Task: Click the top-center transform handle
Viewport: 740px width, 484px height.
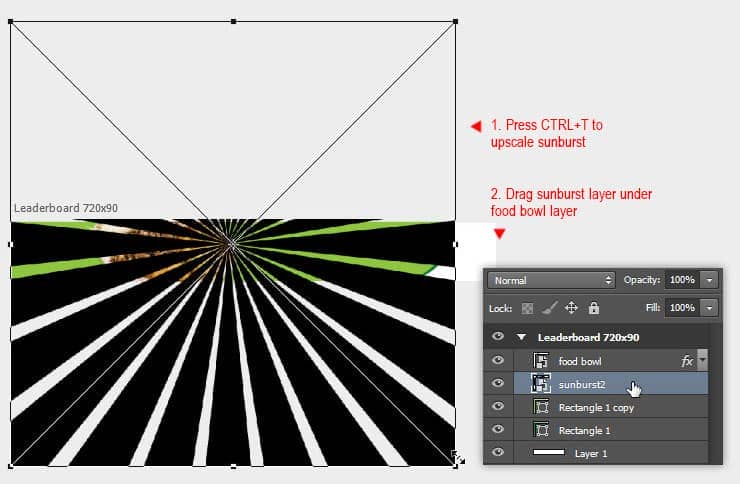Action: coord(233,21)
